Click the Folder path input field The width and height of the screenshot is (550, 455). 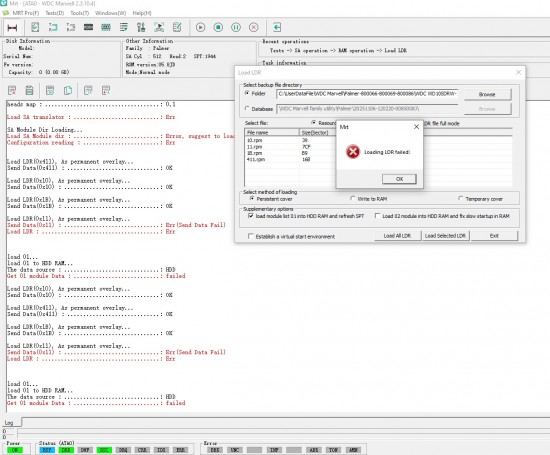click(x=367, y=94)
